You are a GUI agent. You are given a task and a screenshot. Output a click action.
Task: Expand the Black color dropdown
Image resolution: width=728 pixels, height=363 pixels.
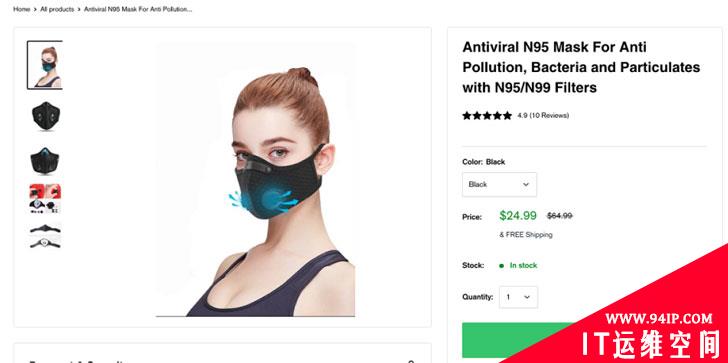pos(500,185)
